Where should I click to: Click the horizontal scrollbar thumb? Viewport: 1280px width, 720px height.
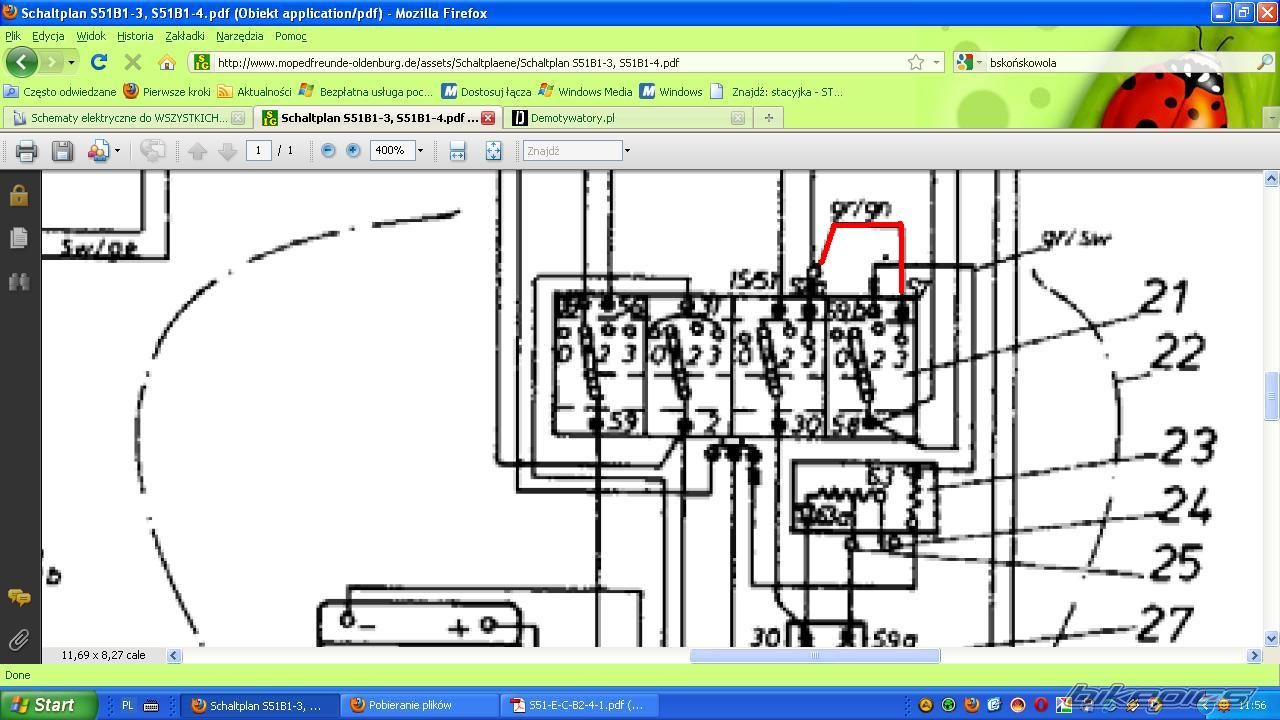tap(814, 656)
